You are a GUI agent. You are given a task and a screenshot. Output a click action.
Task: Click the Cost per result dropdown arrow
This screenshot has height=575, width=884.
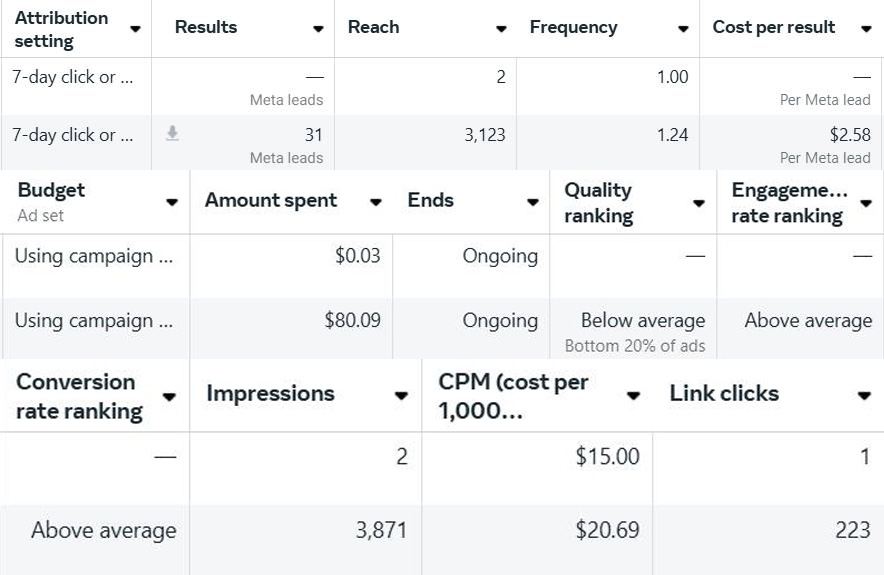click(866, 29)
